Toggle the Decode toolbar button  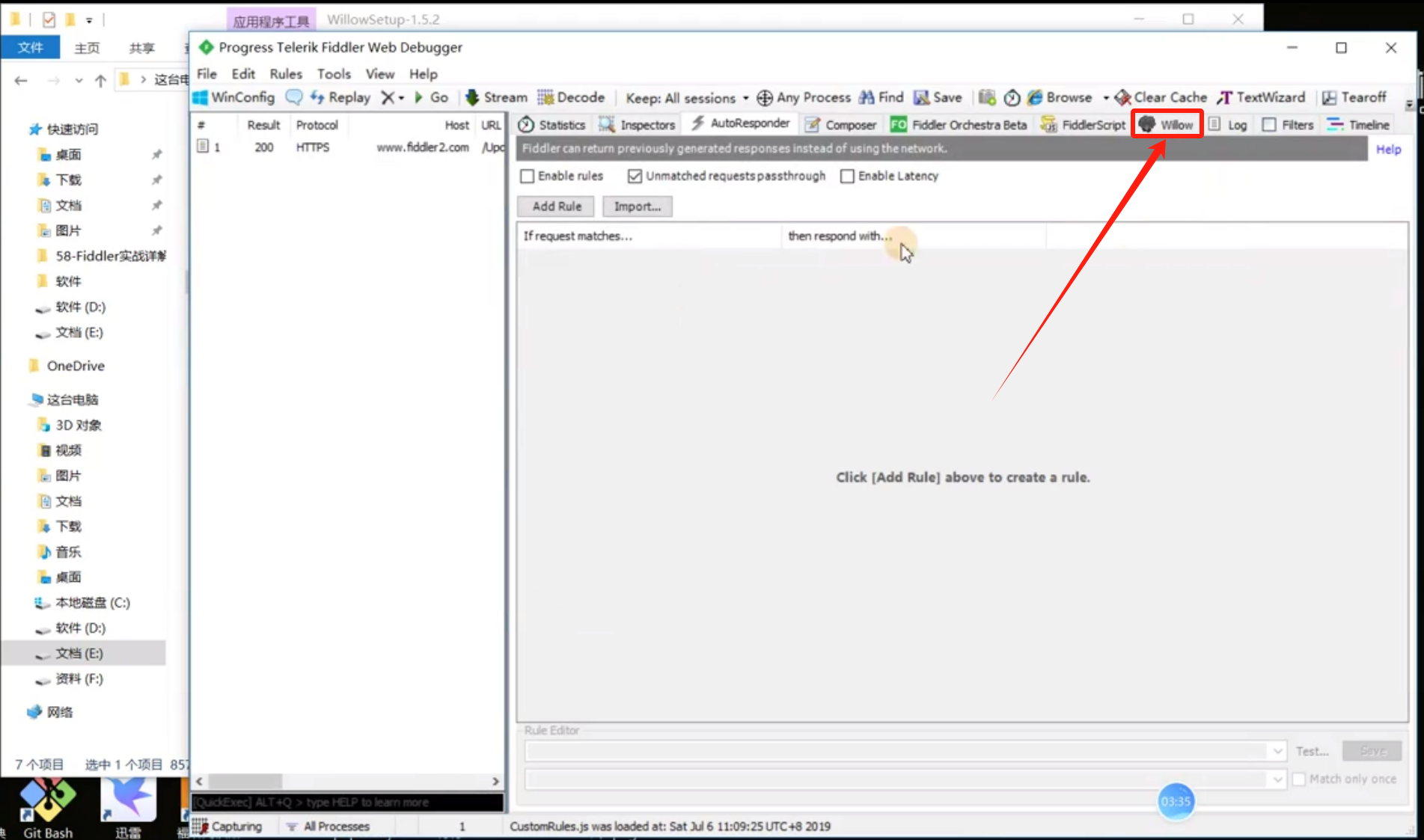pos(571,97)
